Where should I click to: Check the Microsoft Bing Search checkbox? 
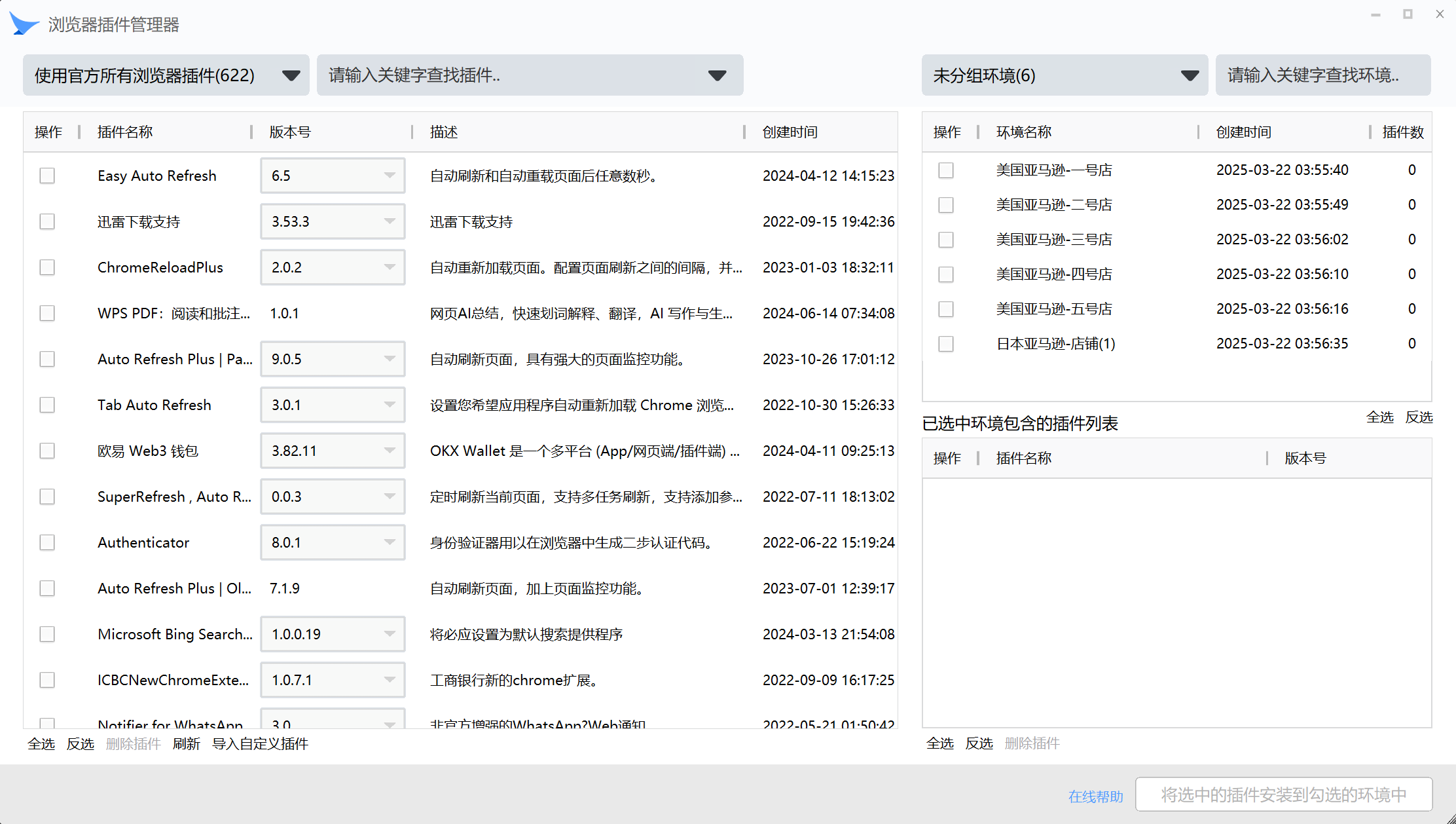[x=47, y=634]
